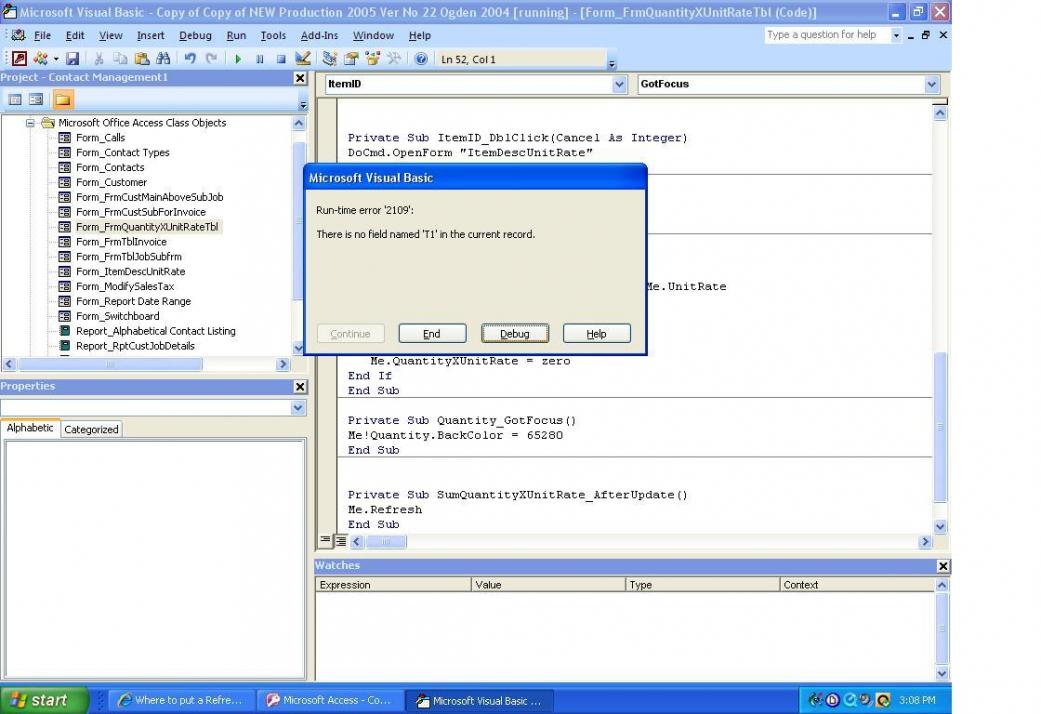Click the Reset stop square icon
The image size is (1041, 714).
click(281, 59)
